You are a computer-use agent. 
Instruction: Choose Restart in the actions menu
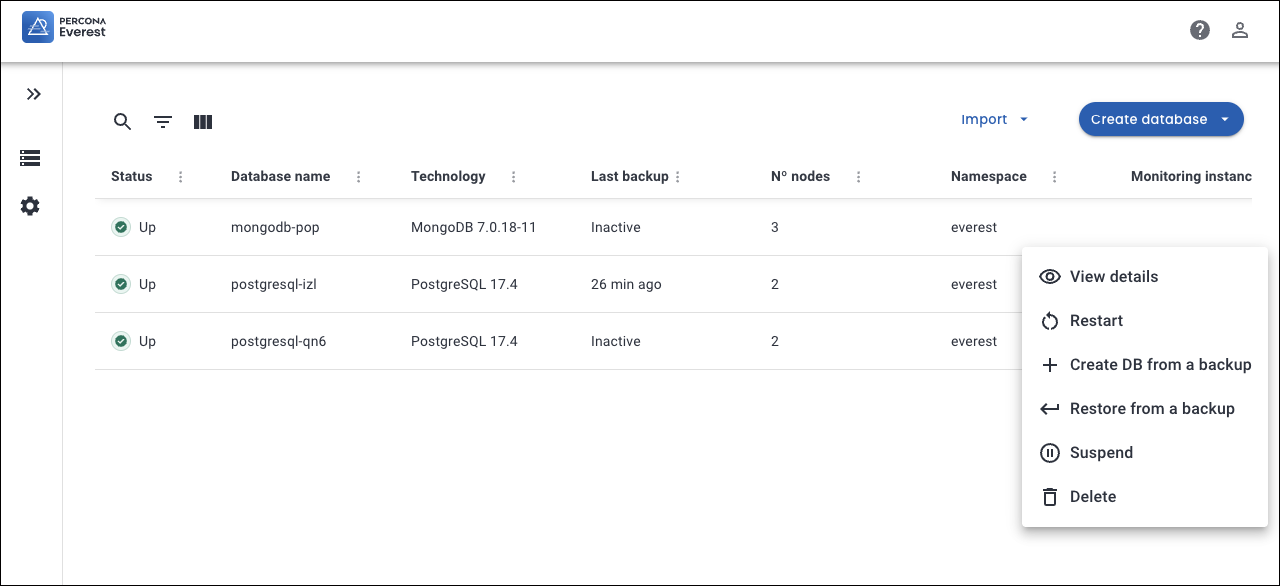coord(1096,321)
